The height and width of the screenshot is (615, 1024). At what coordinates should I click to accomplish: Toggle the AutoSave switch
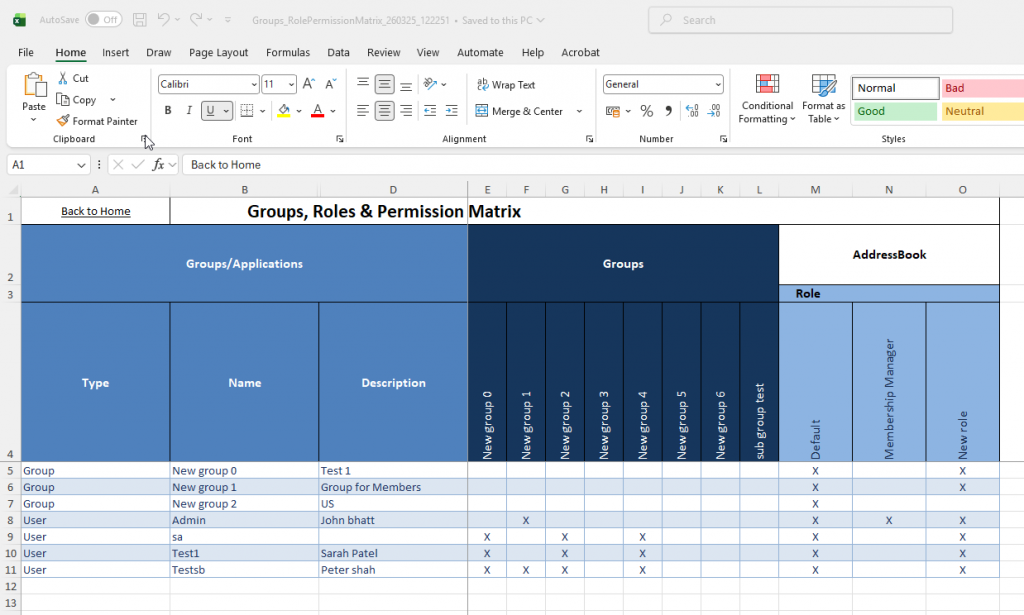tap(103, 20)
